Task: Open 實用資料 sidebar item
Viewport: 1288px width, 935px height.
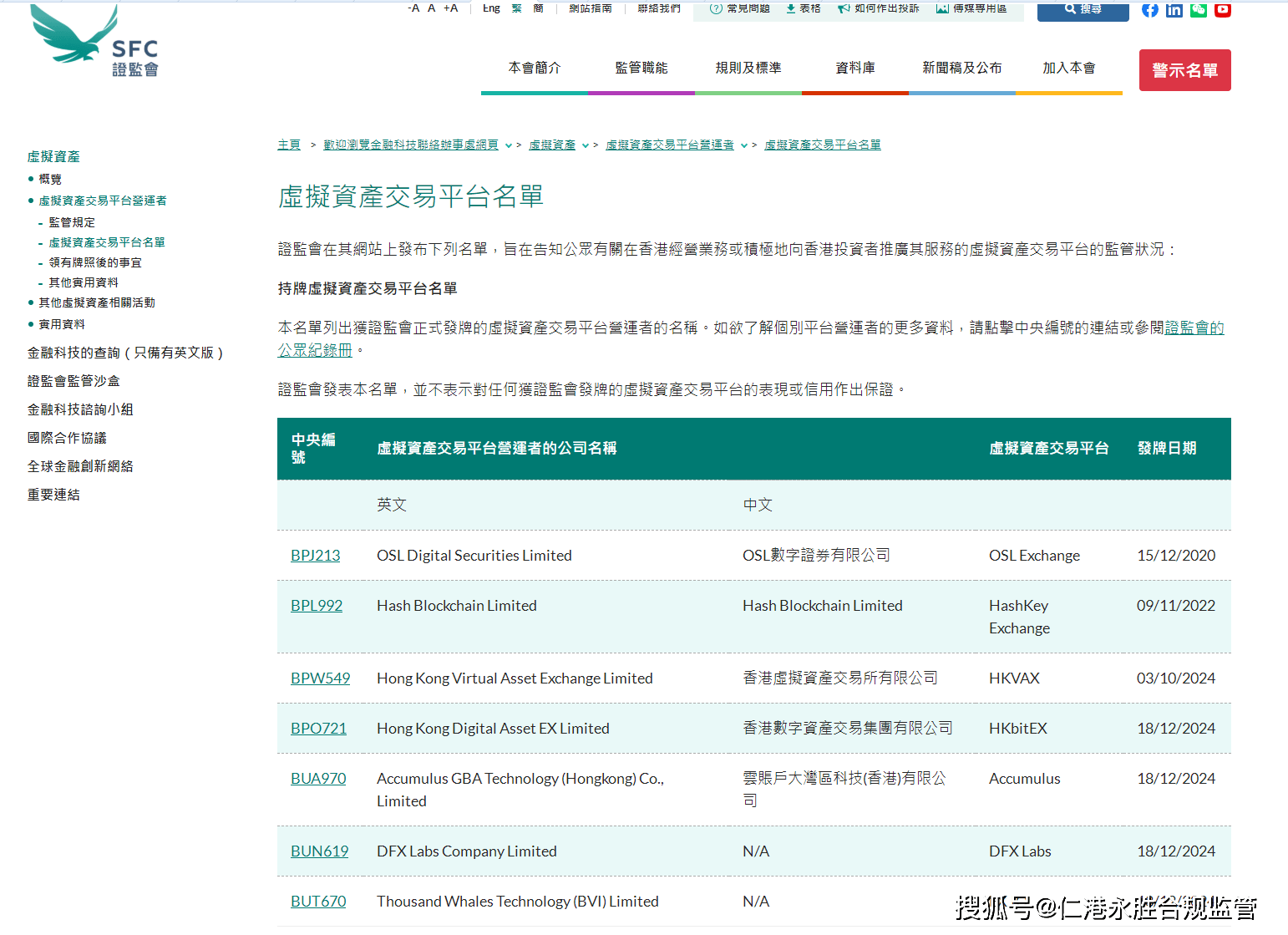Action: [62, 324]
